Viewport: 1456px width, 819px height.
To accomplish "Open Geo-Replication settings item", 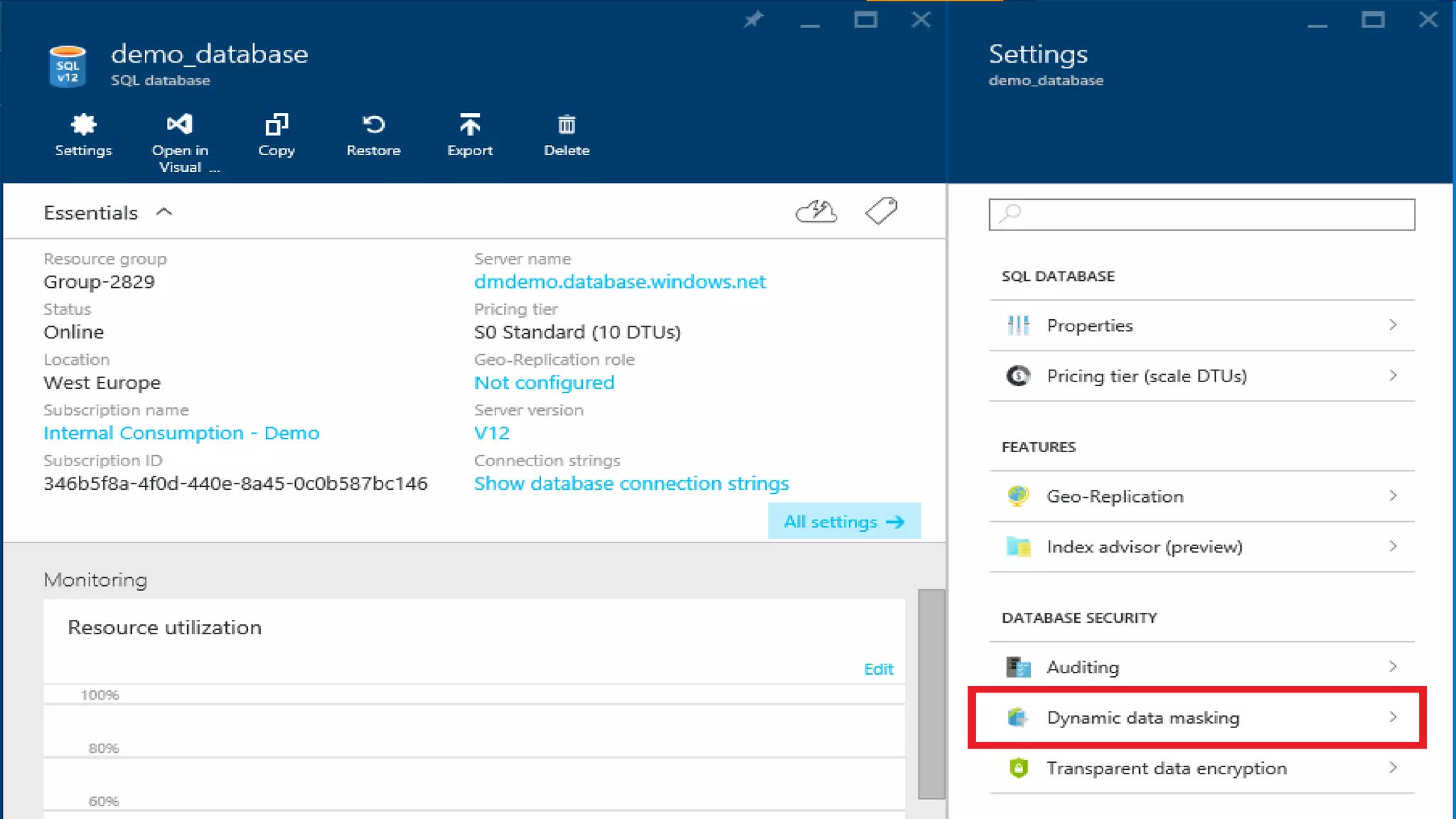I will pos(1201,496).
